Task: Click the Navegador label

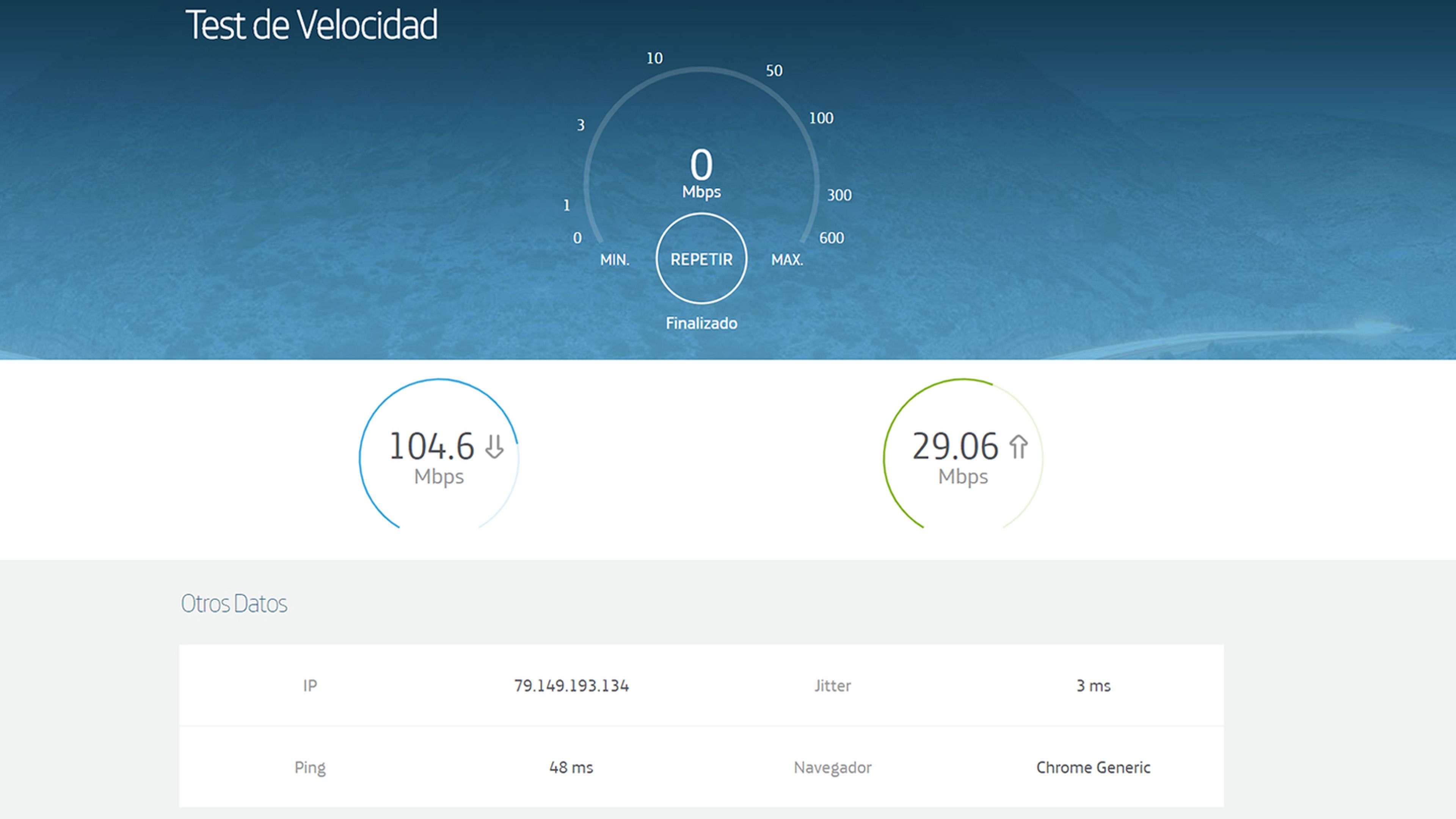Action: (x=832, y=767)
